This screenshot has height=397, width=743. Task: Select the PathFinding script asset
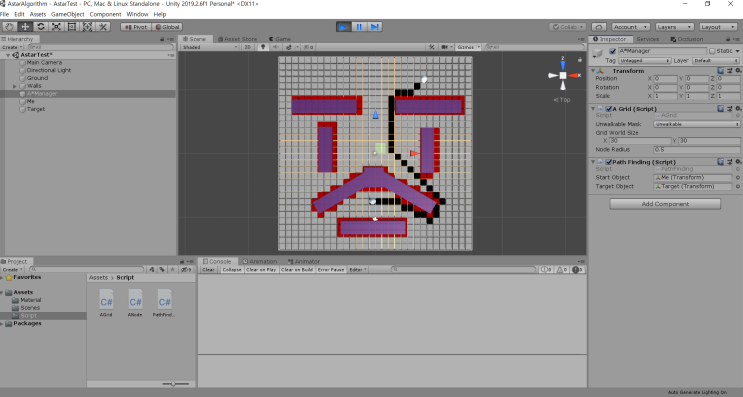pyautogui.click(x=164, y=303)
